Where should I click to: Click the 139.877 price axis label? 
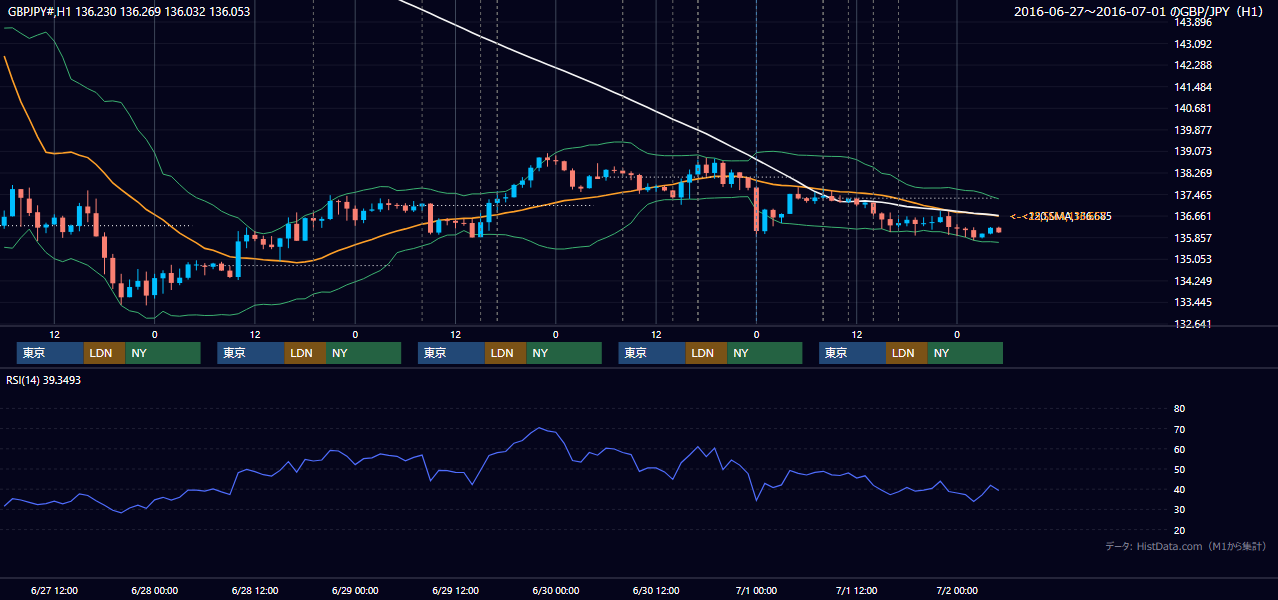(1194, 130)
